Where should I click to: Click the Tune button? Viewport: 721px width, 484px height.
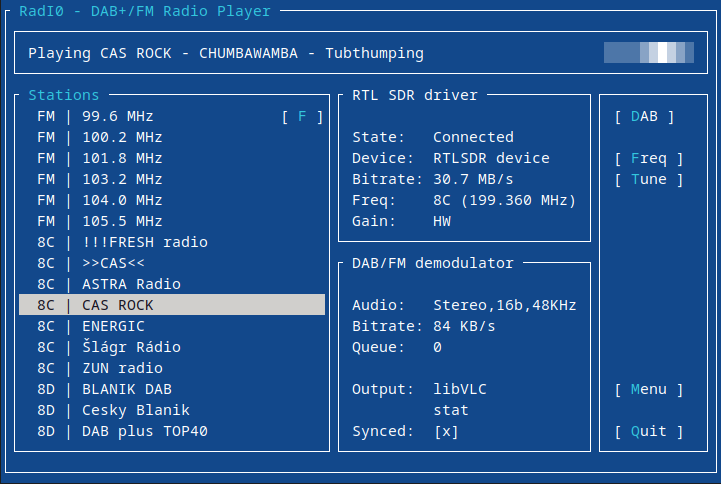tap(649, 179)
